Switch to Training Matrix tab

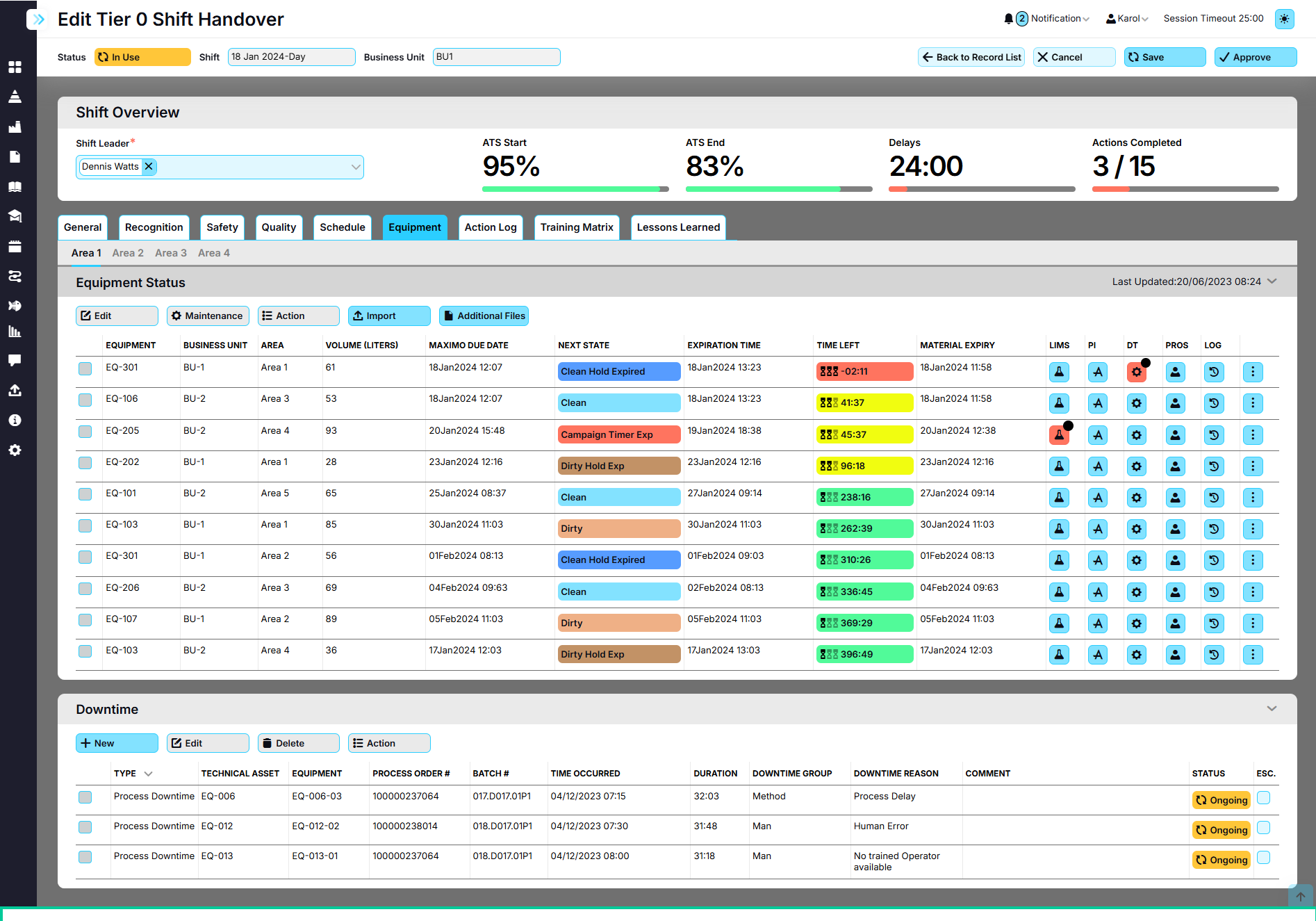pyautogui.click(x=577, y=227)
